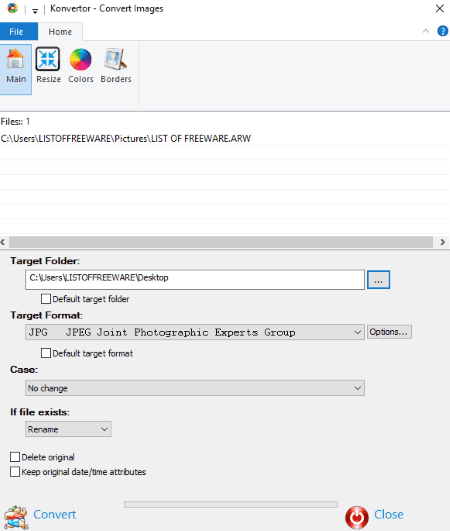Collapse the ribbon with the chevron

426,31
